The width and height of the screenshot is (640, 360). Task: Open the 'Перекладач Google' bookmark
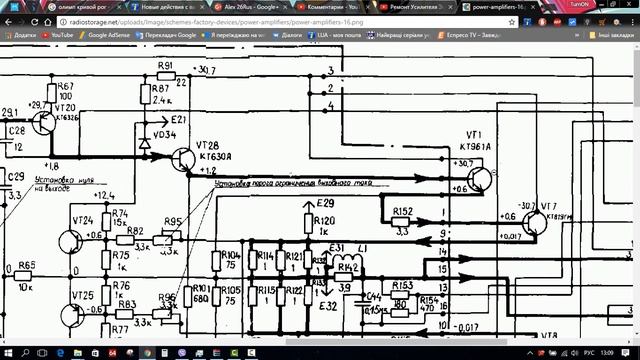[166, 35]
